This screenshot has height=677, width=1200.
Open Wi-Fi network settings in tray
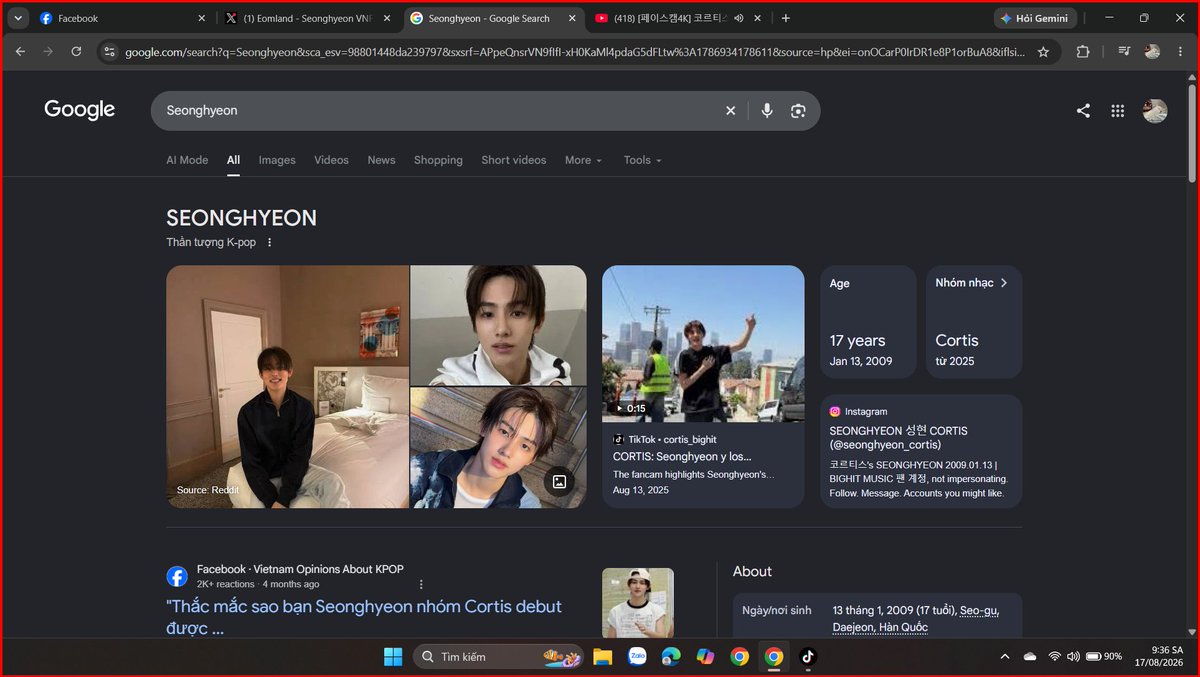pos(1054,656)
